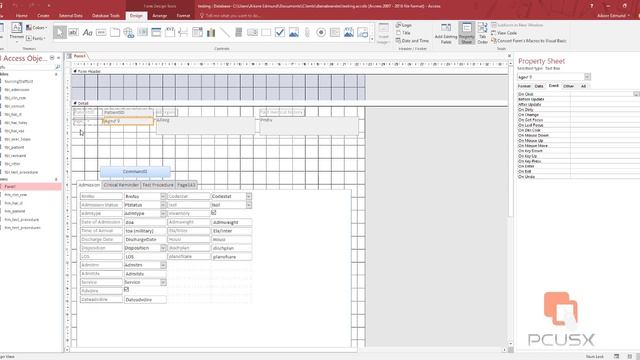Open the Create ribbon tab
The image size is (640, 360).
pos(43,16)
